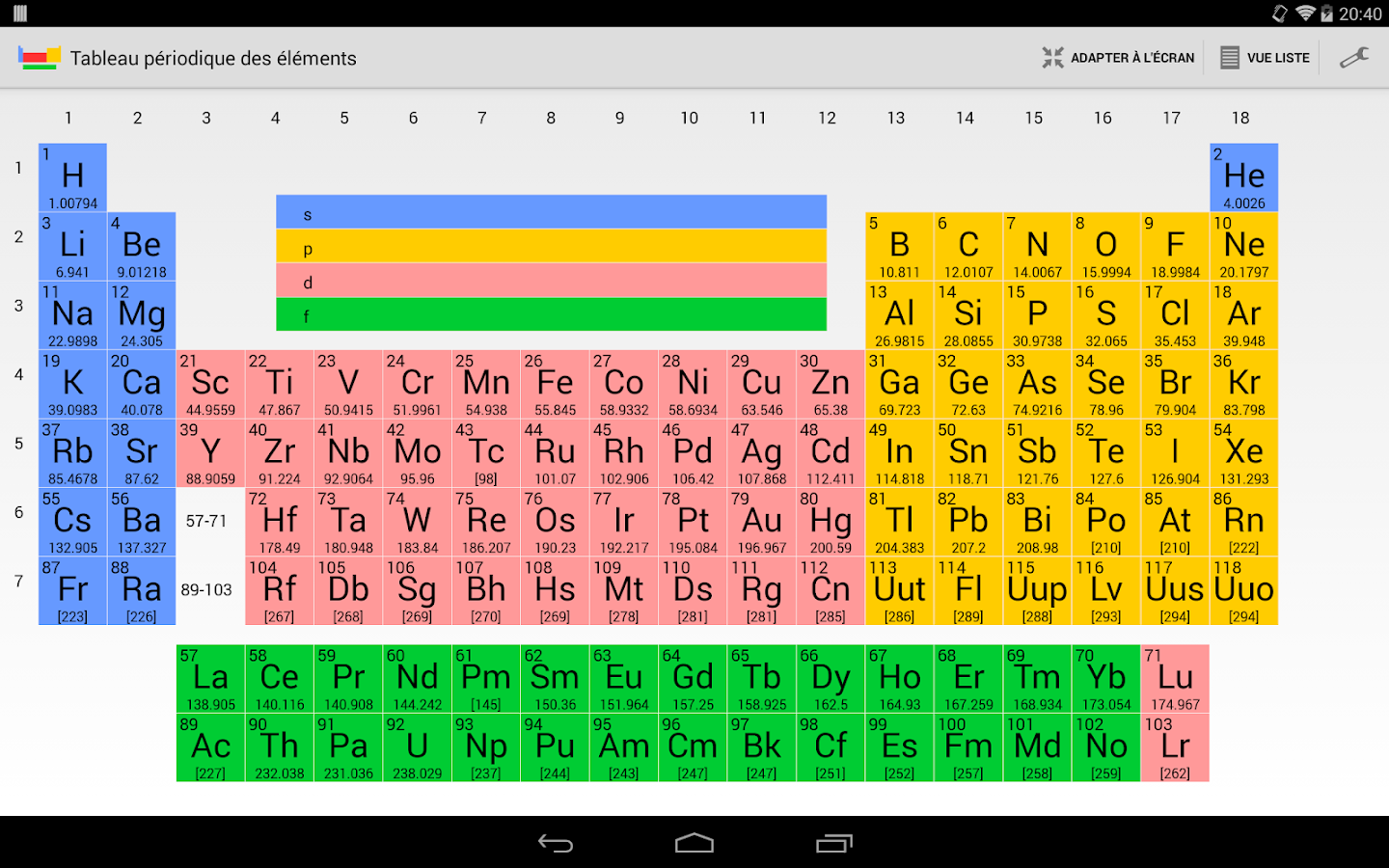The image size is (1389, 868).
Task: Expand the 57-71 lanthanide placeholder
Action: click(208, 521)
